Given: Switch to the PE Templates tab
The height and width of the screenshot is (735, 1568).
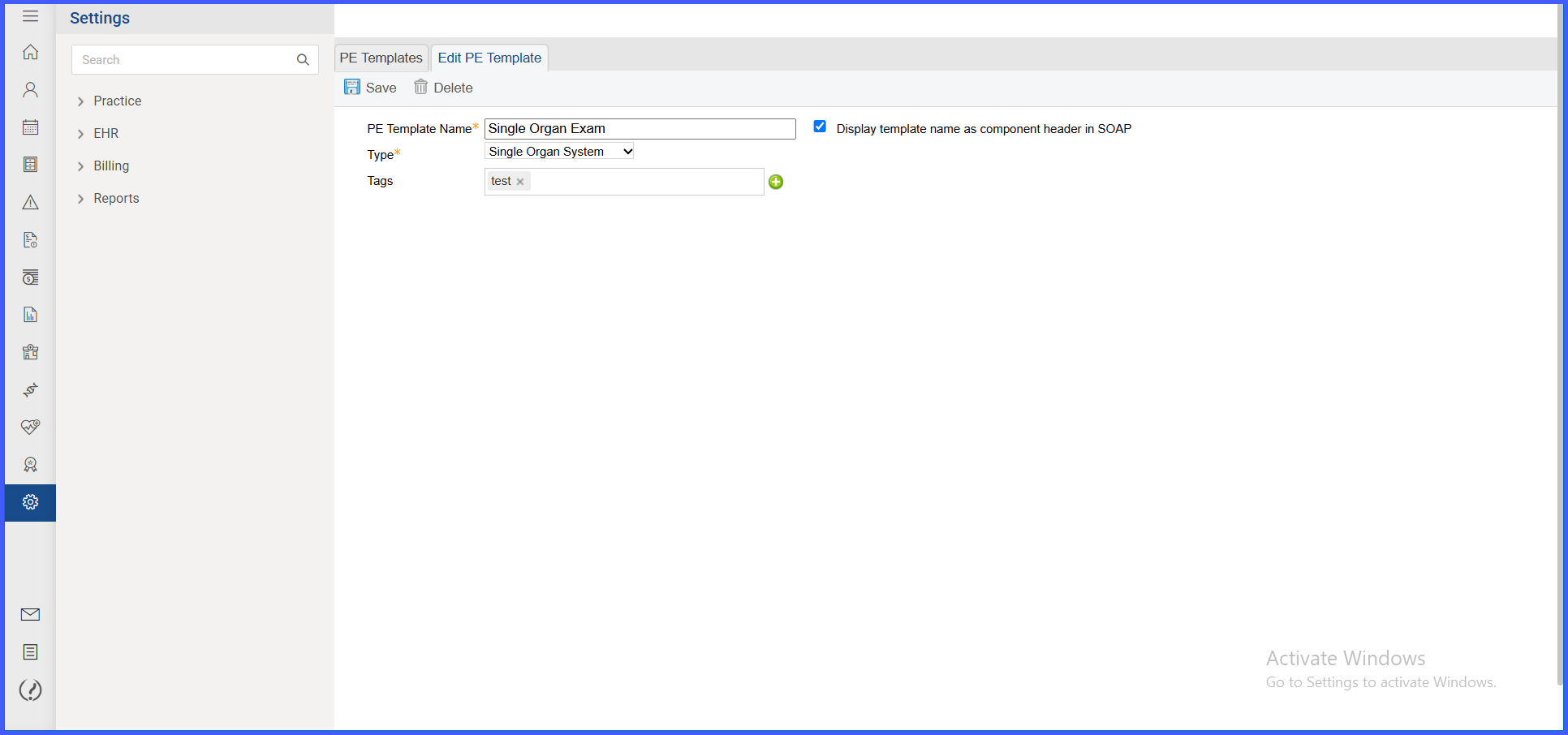Looking at the screenshot, I should click(381, 58).
